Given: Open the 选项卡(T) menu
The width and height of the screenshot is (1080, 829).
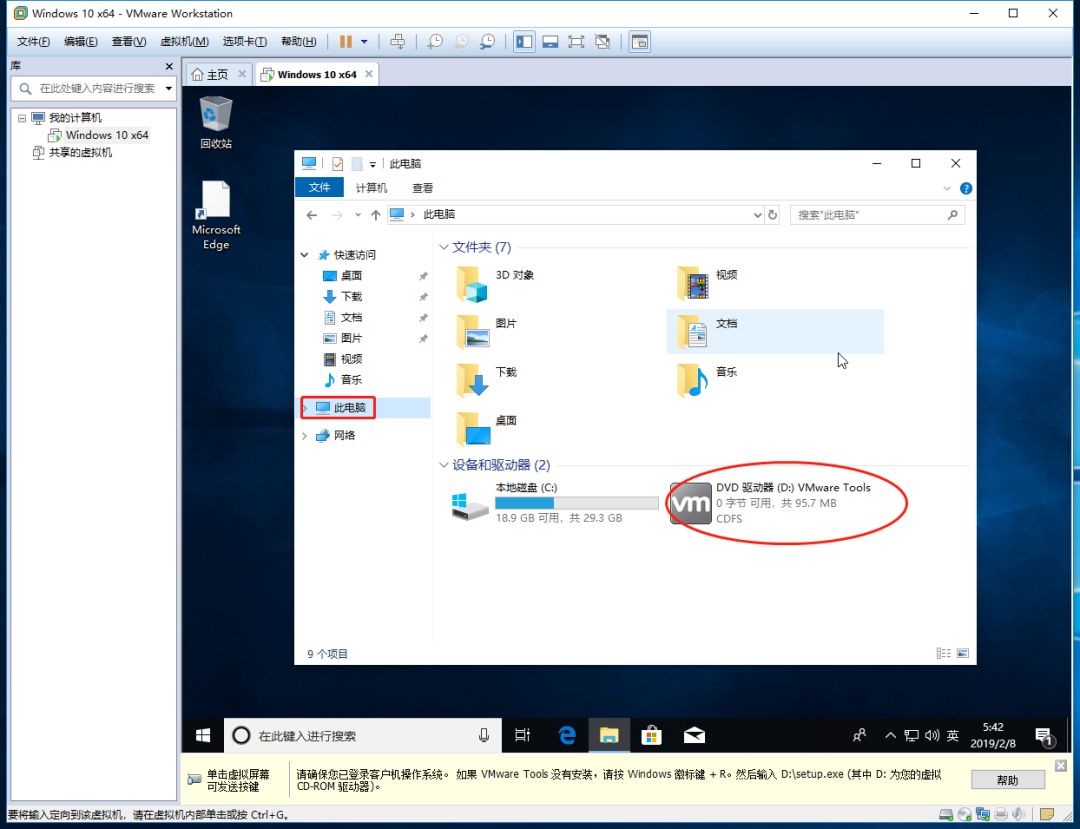Looking at the screenshot, I should (x=245, y=41).
